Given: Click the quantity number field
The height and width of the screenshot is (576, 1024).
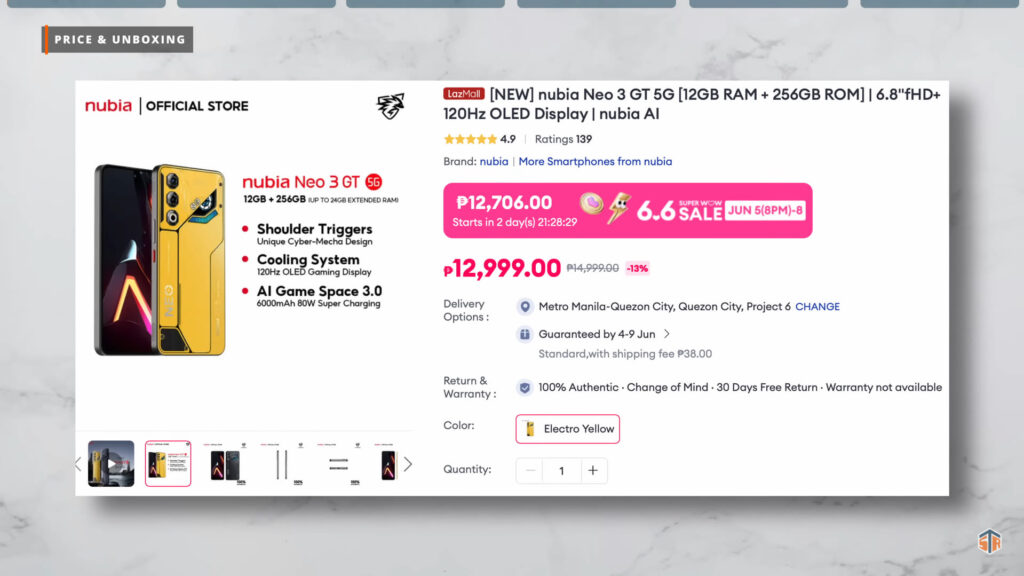Looking at the screenshot, I should [x=561, y=471].
